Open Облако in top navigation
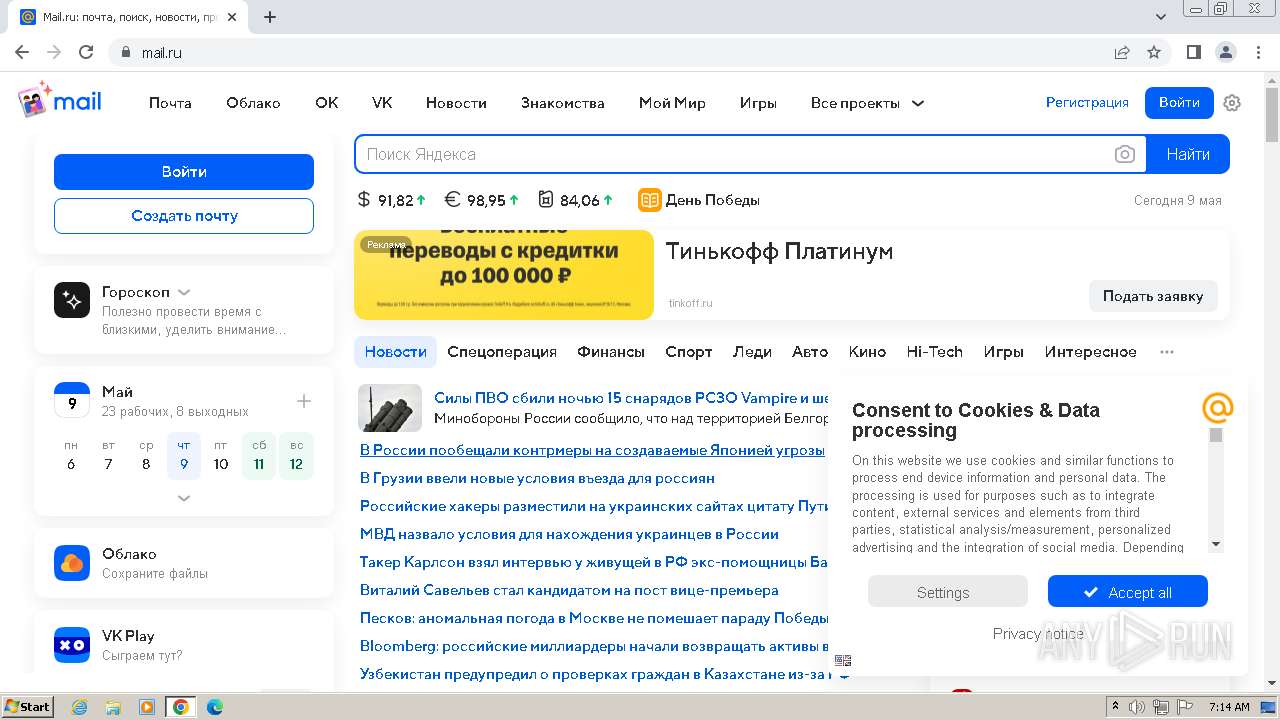The image size is (1280, 720). (x=253, y=103)
